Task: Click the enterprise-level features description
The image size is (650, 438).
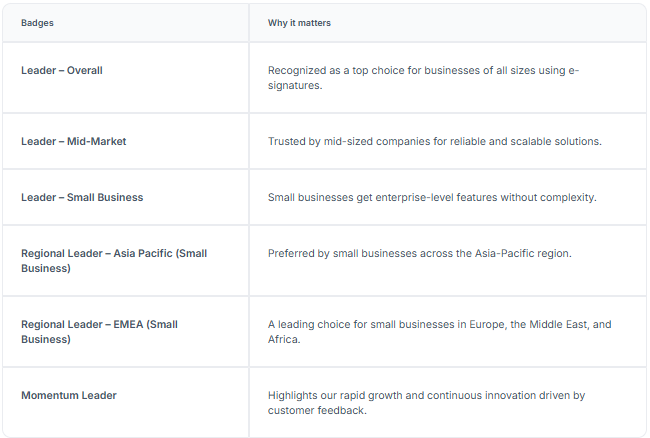Action: click(x=432, y=197)
